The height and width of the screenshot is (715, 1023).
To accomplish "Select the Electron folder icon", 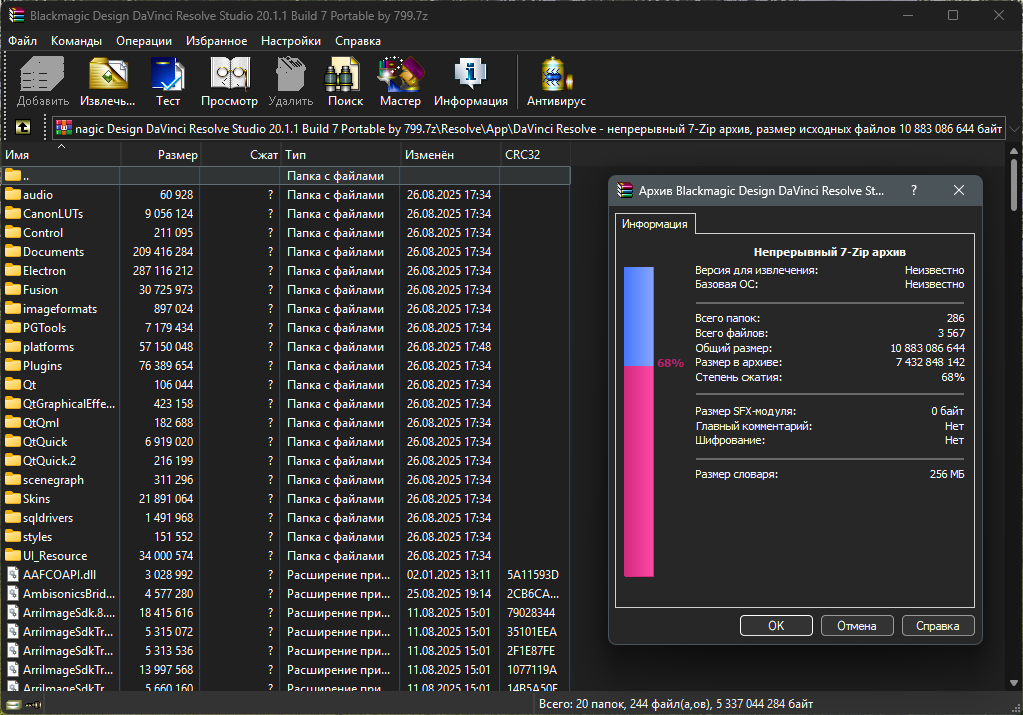I will [13, 271].
